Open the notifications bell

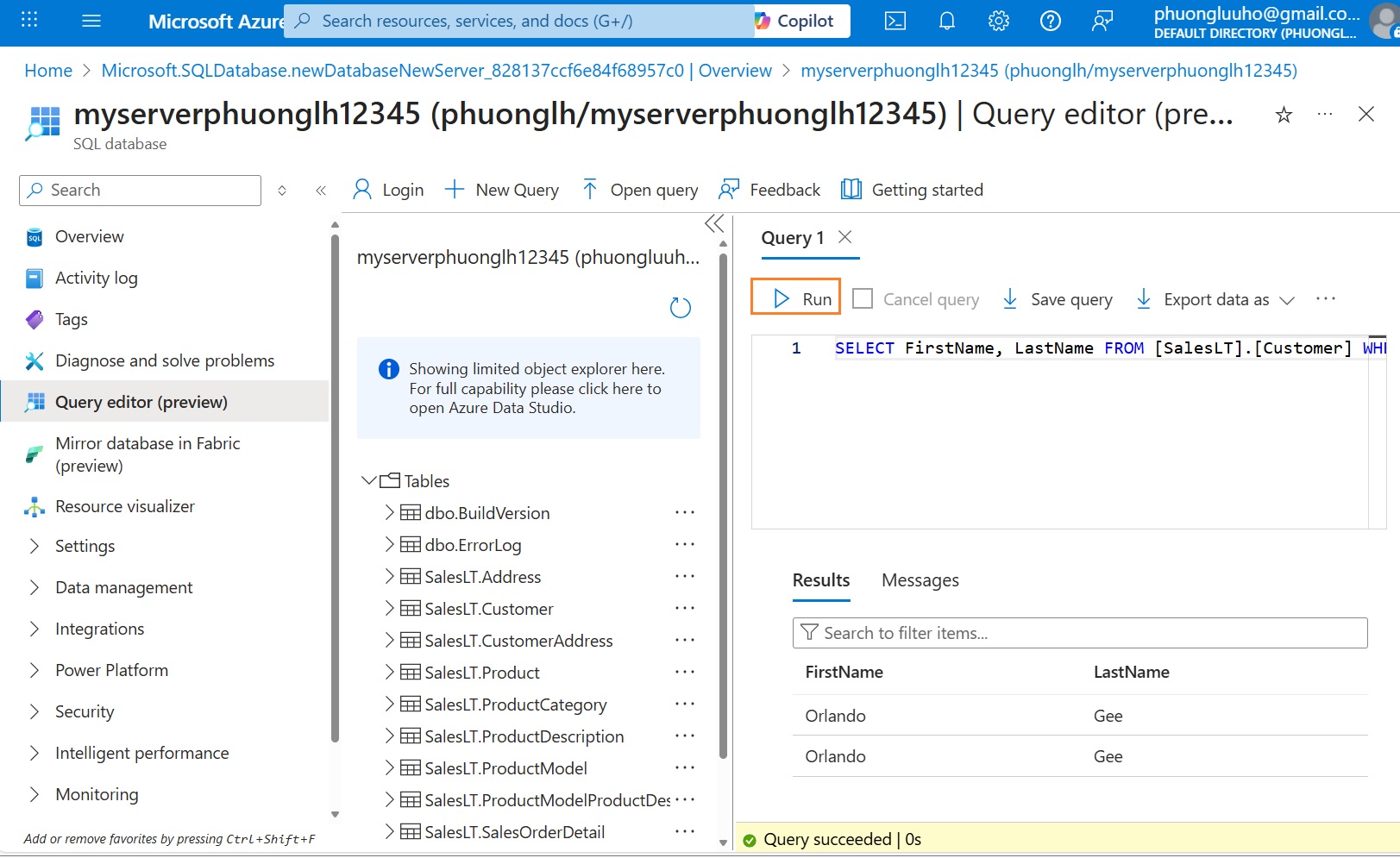(947, 21)
